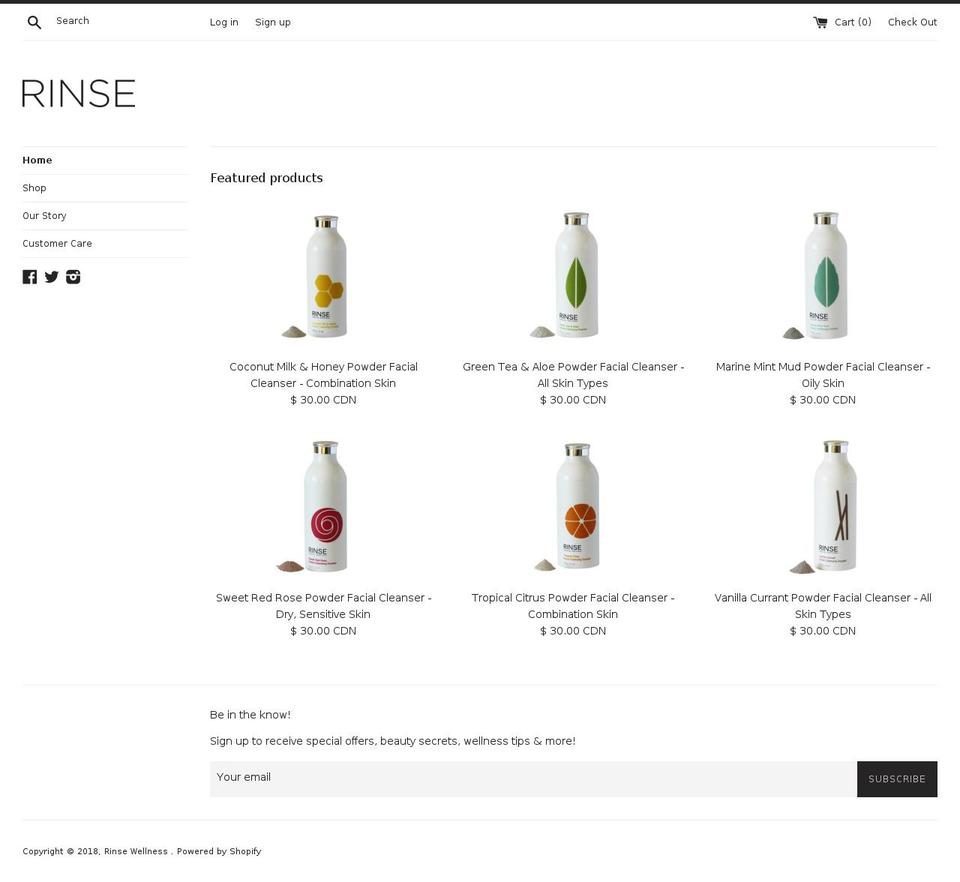Open Rinse Wellness footer link
Viewport: 960px width, 882px height.
coord(136,851)
